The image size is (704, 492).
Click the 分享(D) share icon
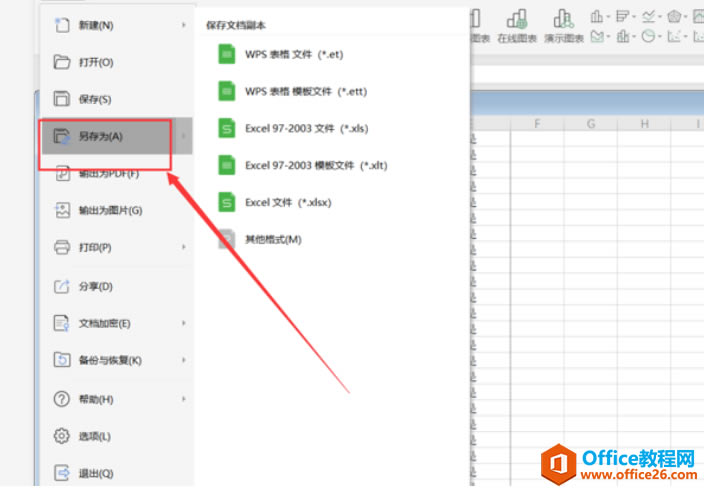click(x=62, y=286)
